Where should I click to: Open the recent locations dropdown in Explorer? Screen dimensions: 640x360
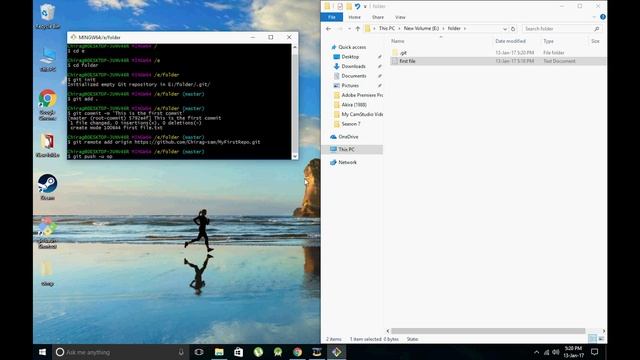[x=349, y=29]
